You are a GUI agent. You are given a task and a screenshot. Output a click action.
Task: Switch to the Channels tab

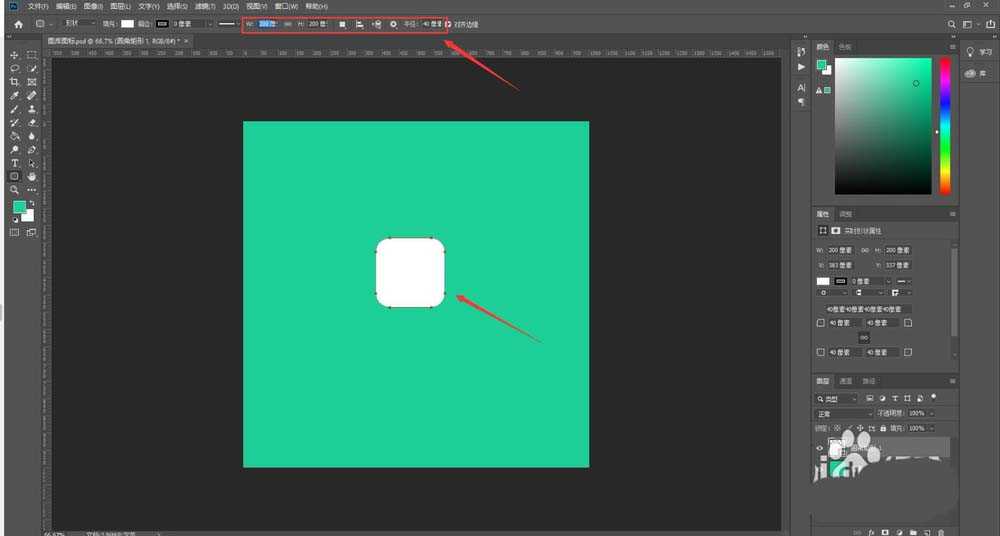point(846,381)
